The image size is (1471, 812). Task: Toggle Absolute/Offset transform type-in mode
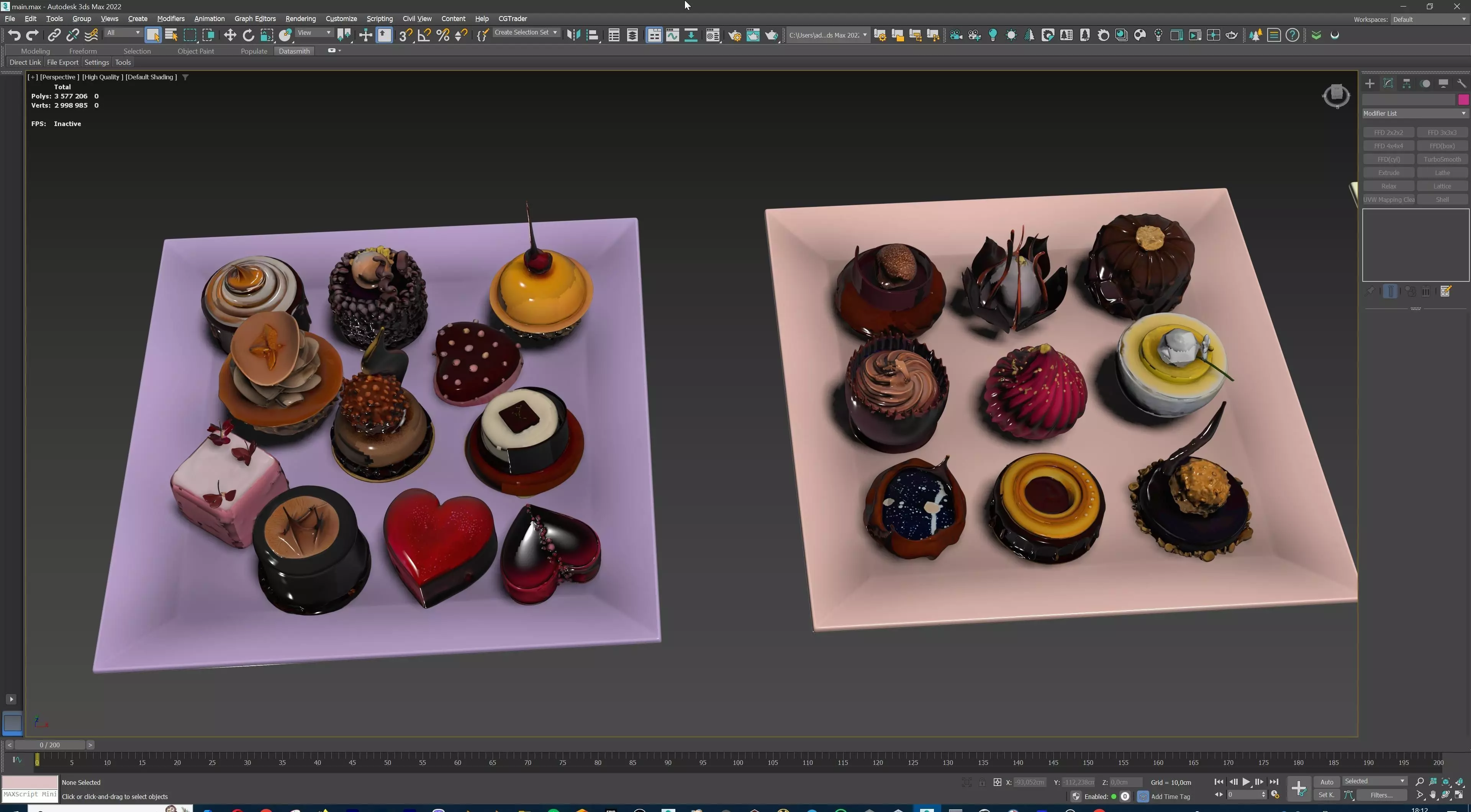click(997, 782)
